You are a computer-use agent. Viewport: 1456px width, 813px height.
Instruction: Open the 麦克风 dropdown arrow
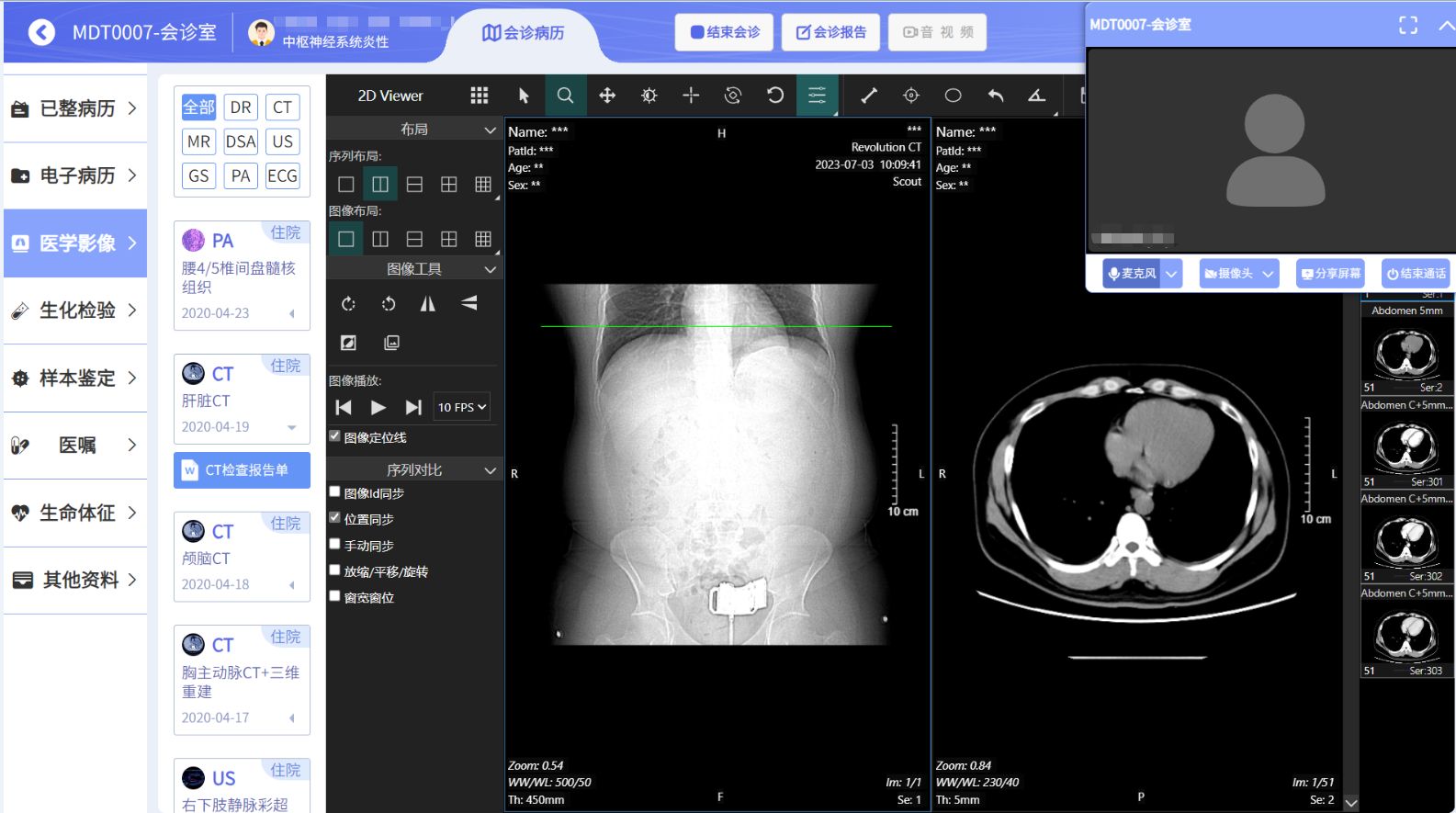coord(1171,274)
